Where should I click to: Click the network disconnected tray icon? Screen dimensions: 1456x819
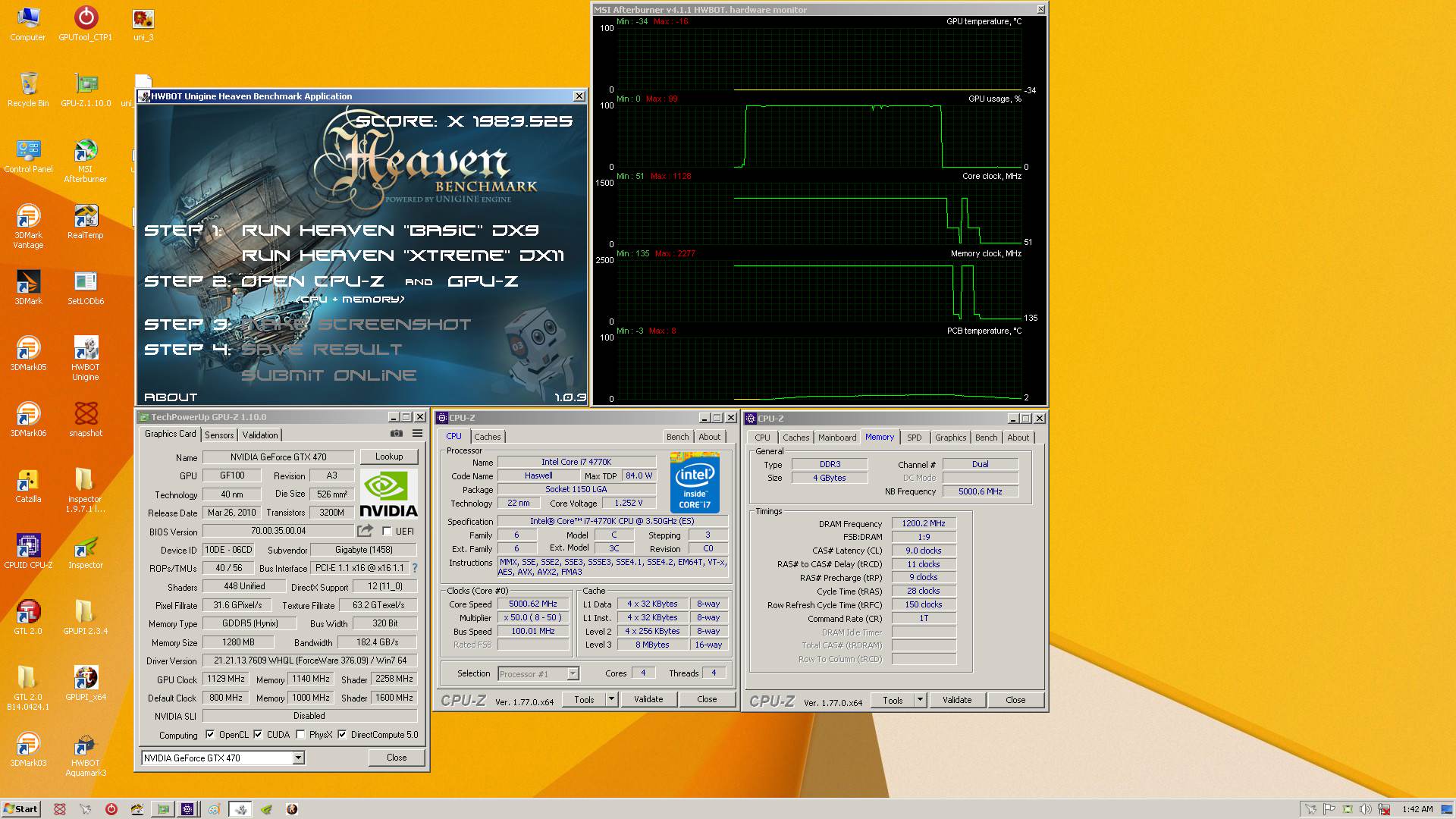(x=1384, y=809)
